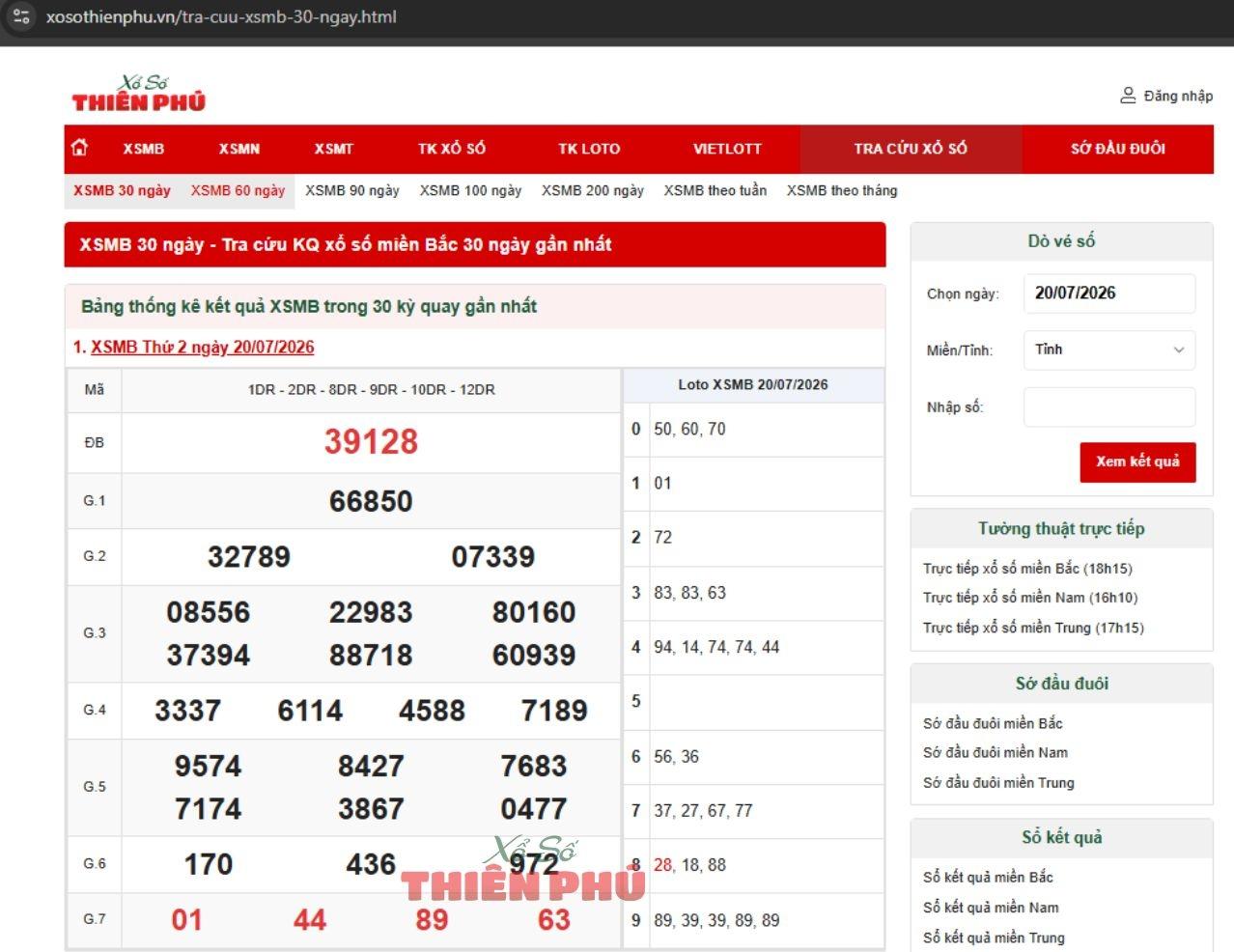
Task: Click the G.7 number 01
Action: (x=187, y=919)
